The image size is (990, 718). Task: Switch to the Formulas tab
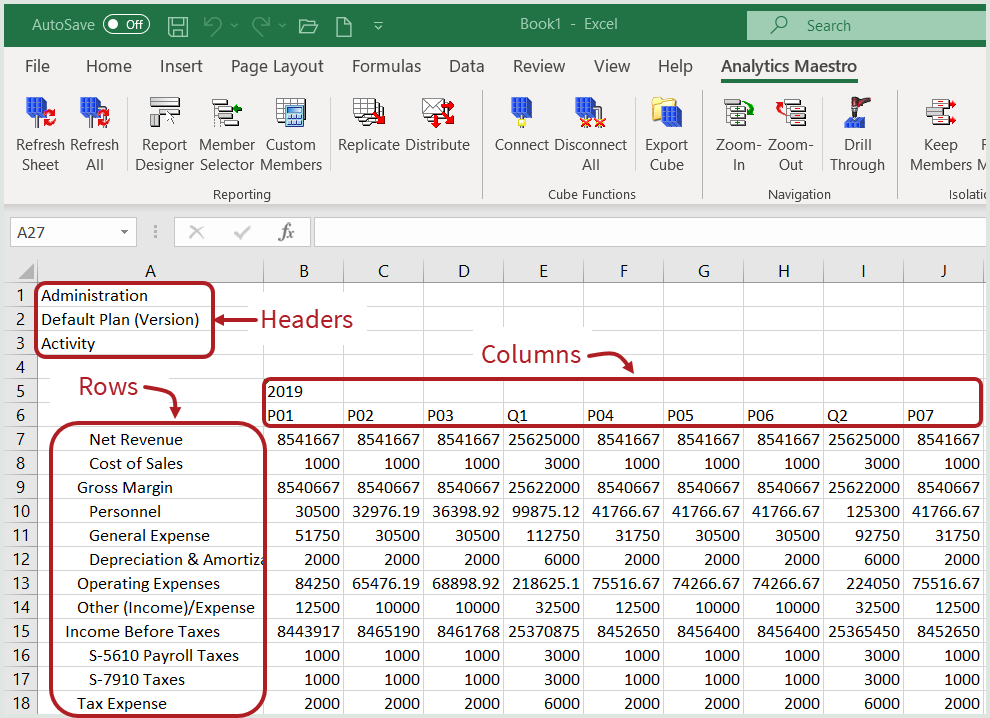pos(386,66)
